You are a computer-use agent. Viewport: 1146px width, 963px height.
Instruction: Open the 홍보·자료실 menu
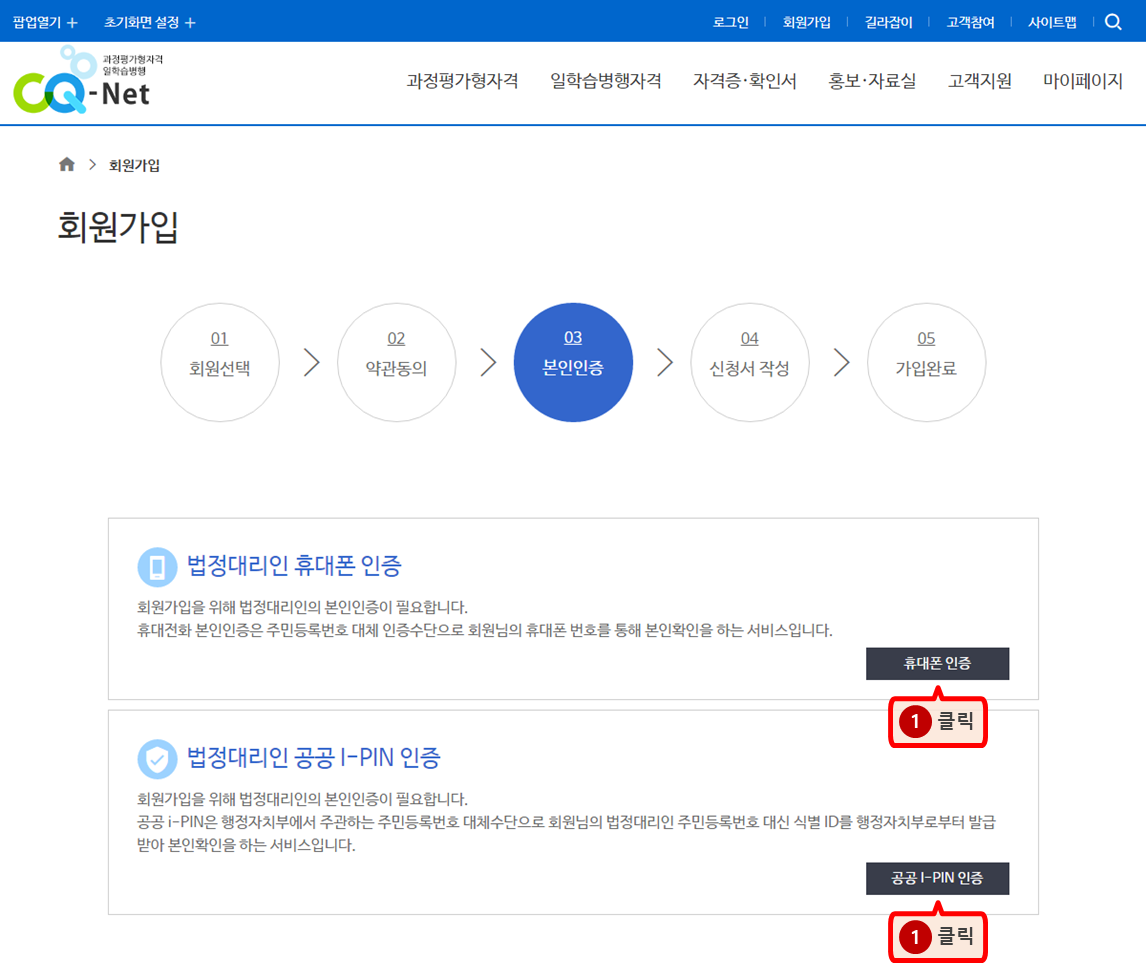872,81
